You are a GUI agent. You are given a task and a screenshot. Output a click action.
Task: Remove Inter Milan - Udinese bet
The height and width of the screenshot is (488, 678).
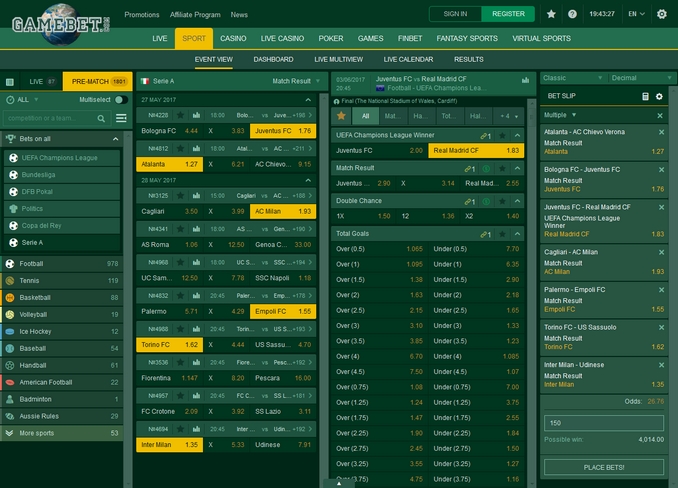tap(661, 365)
